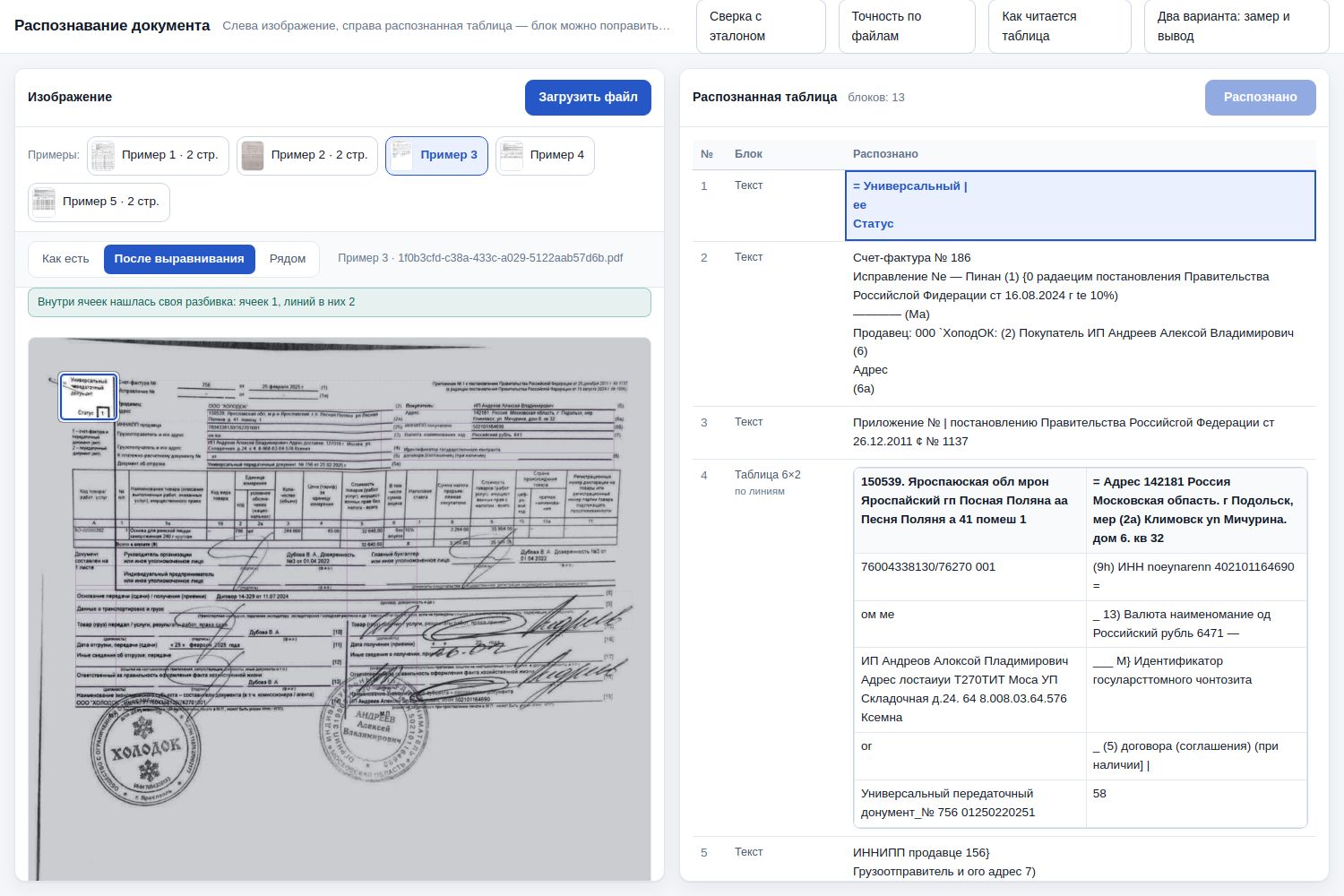The height and width of the screenshot is (896, 1344).
Task: Click the file name «Пример 3 · 1f0b3cfd…pdf»
Action: [480, 258]
